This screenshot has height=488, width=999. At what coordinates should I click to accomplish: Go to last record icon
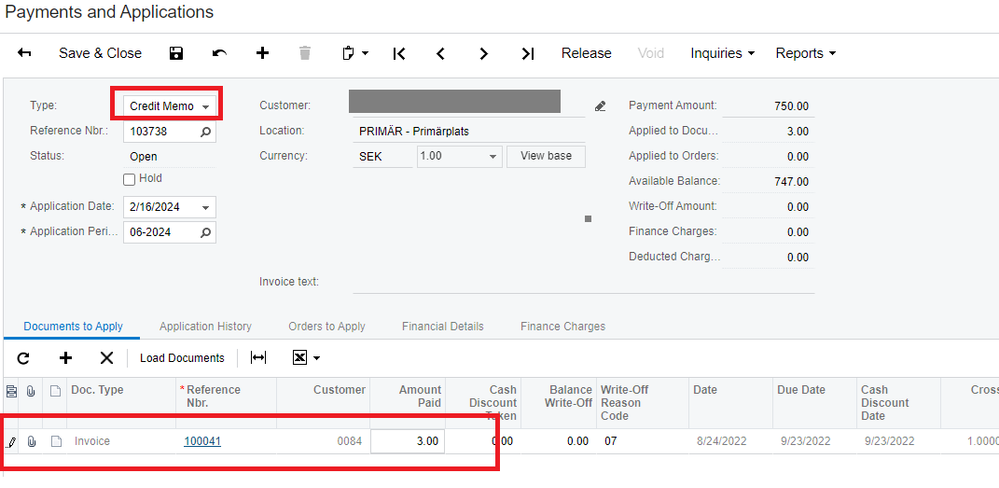pyautogui.click(x=528, y=54)
